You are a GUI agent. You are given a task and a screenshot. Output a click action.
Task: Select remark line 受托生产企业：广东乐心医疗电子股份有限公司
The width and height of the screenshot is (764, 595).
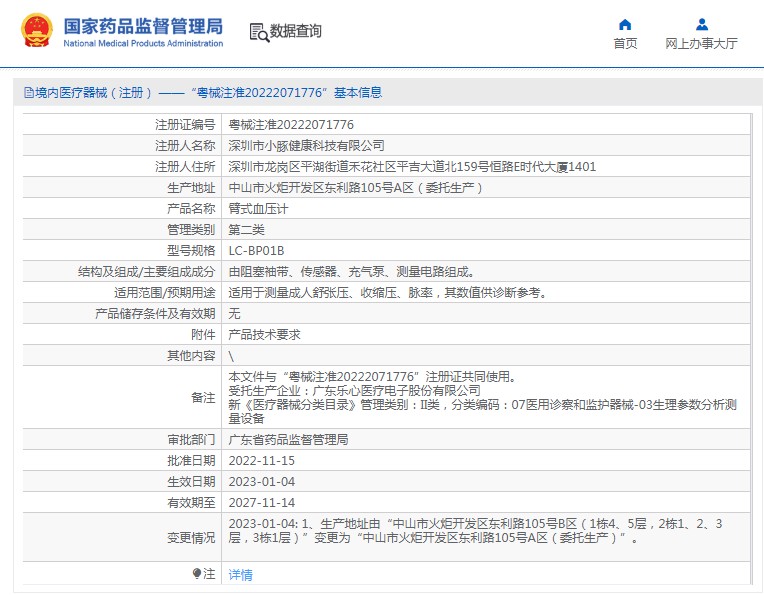(355, 390)
